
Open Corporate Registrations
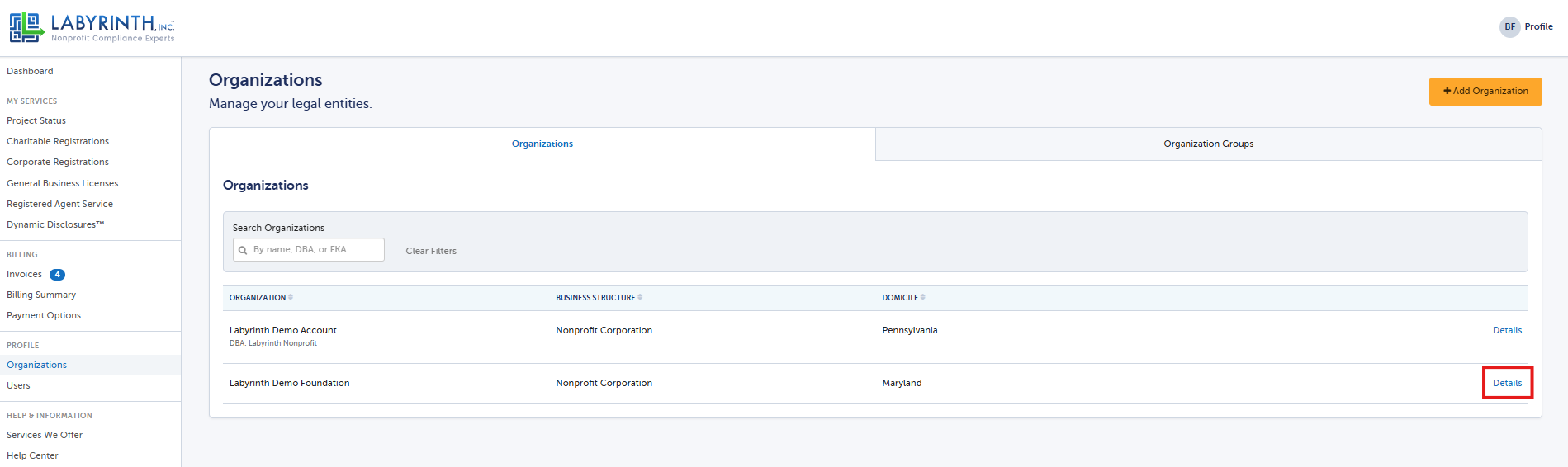pos(58,162)
